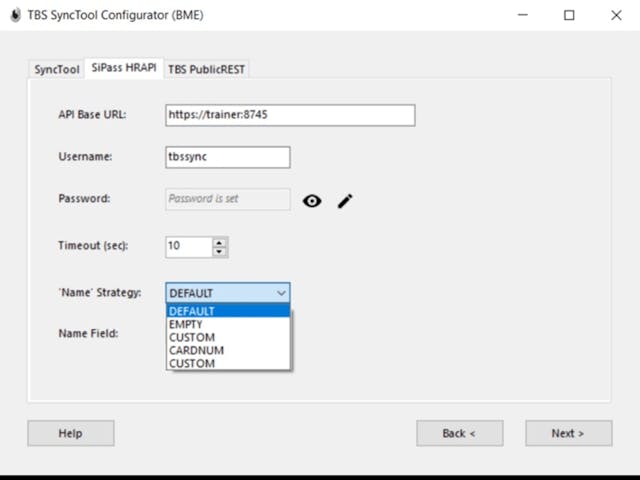Click the TBS SyncTool app icon in the title bar

(x=16, y=15)
